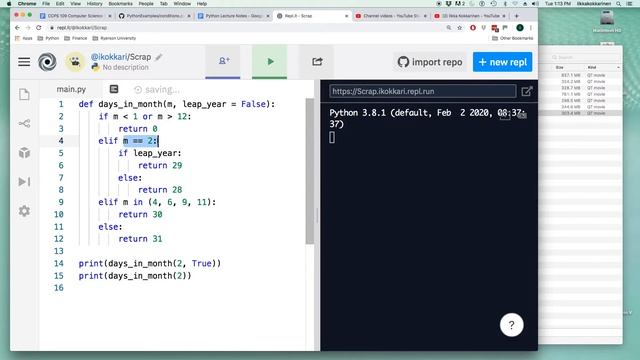Open a new browser tab

516,16
